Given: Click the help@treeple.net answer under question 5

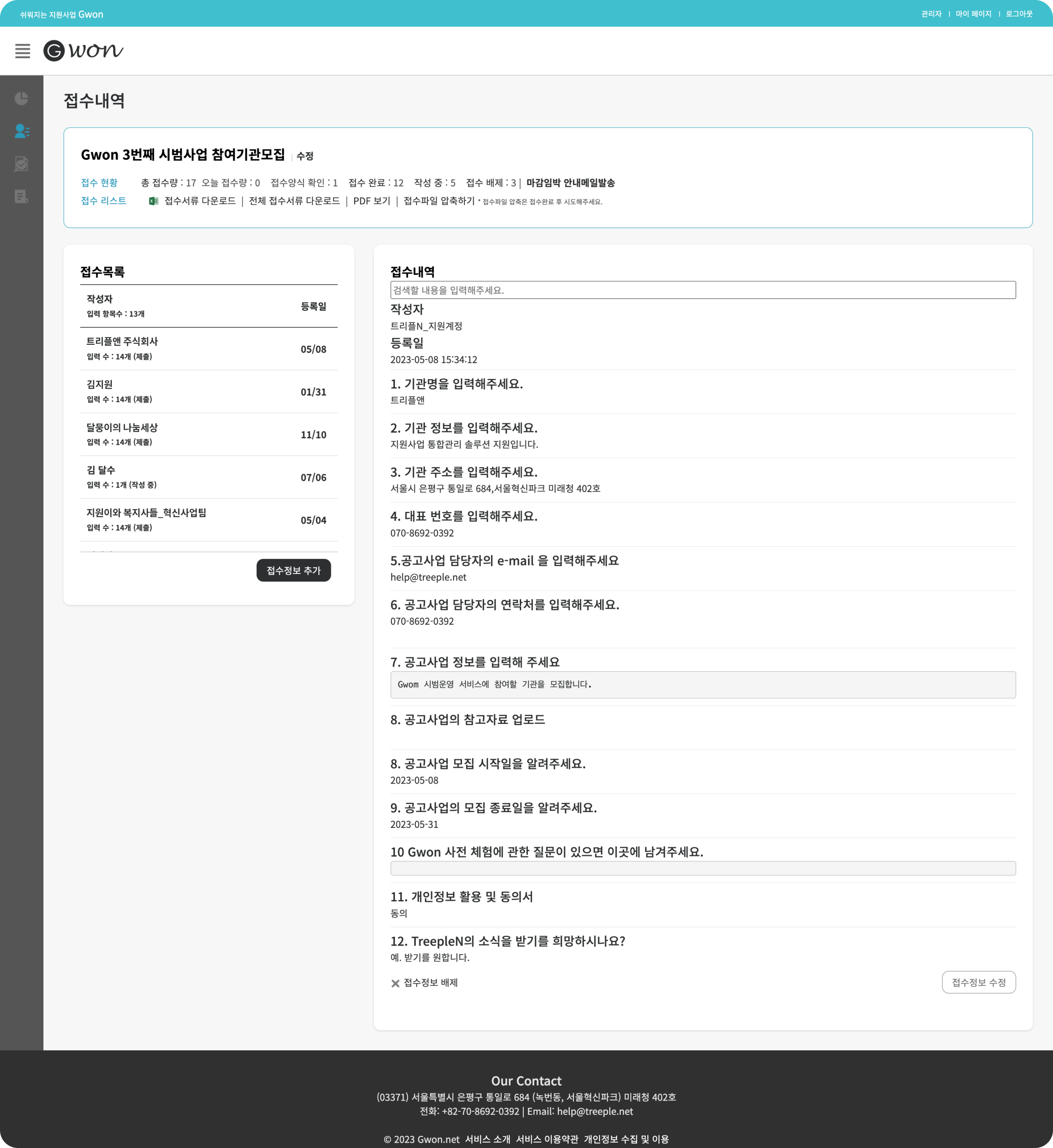Looking at the screenshot, I should point(428,577).
